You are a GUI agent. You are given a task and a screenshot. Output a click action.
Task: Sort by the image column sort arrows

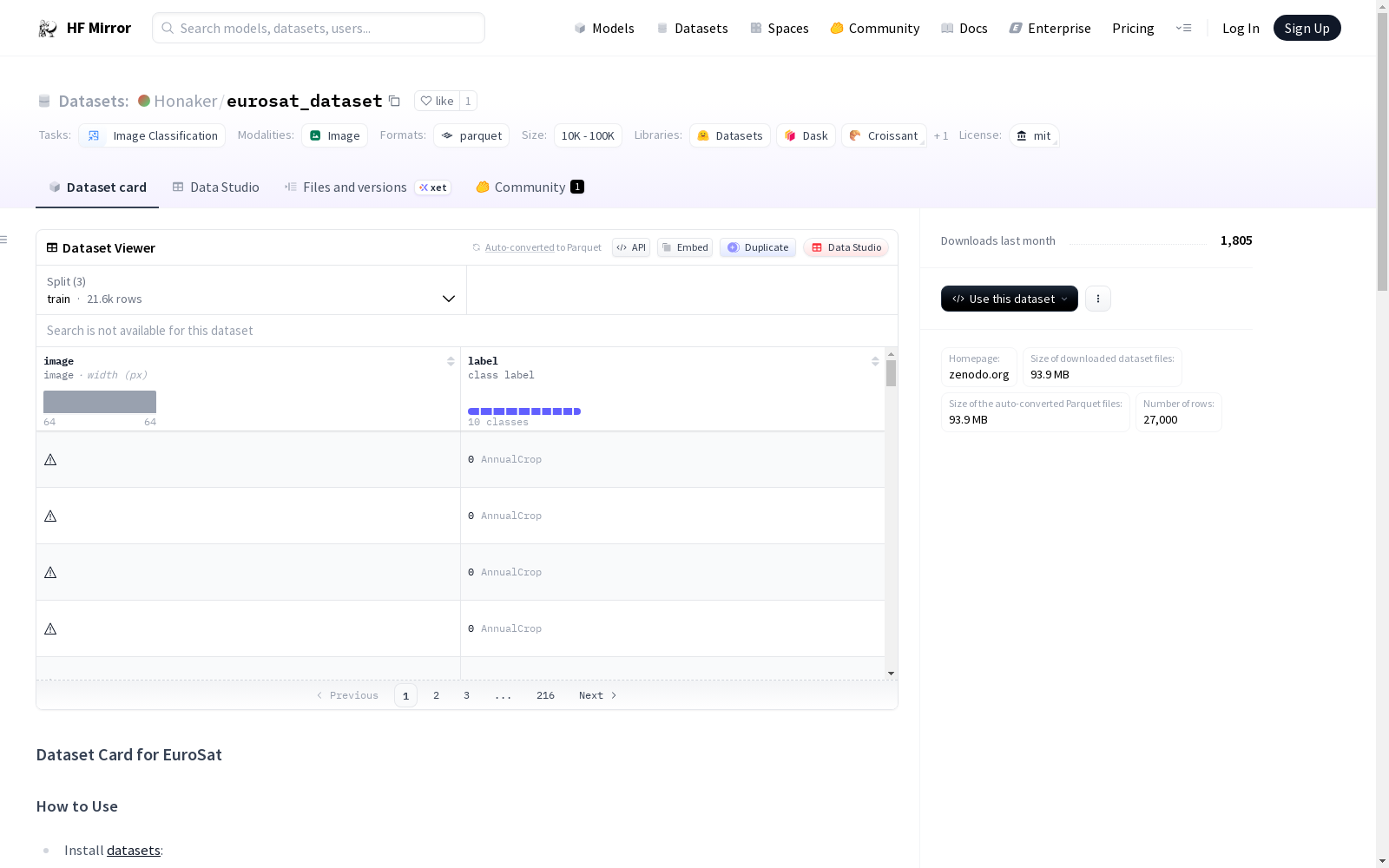(x=451, y=361)
